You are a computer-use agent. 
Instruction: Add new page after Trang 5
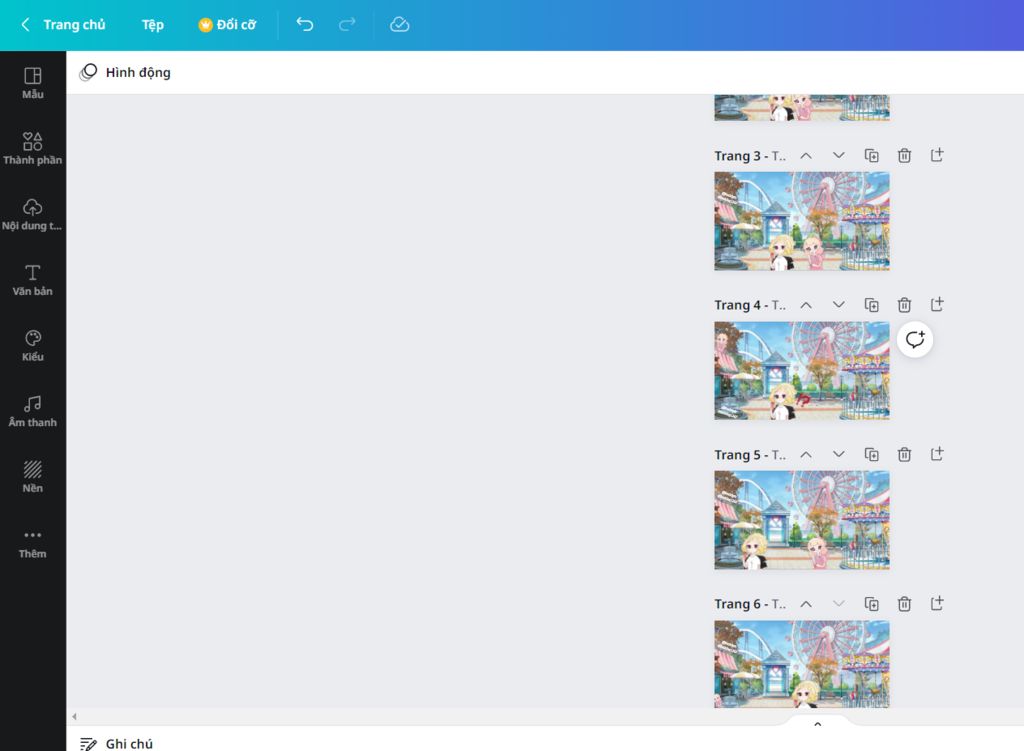click(936, 454)
